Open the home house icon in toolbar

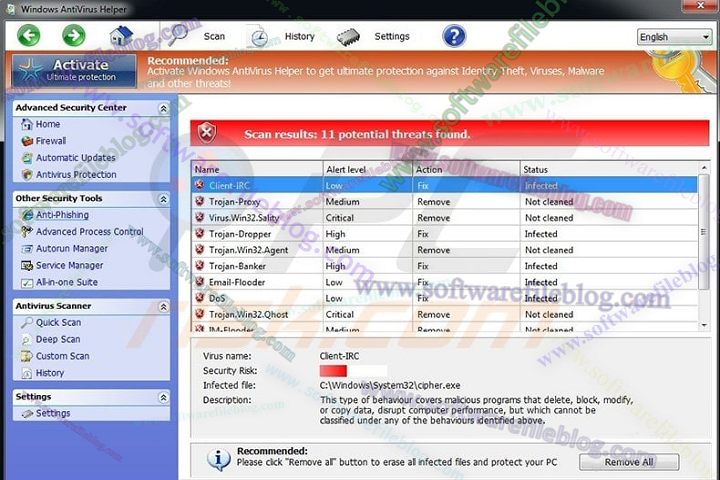click(121, 36)
